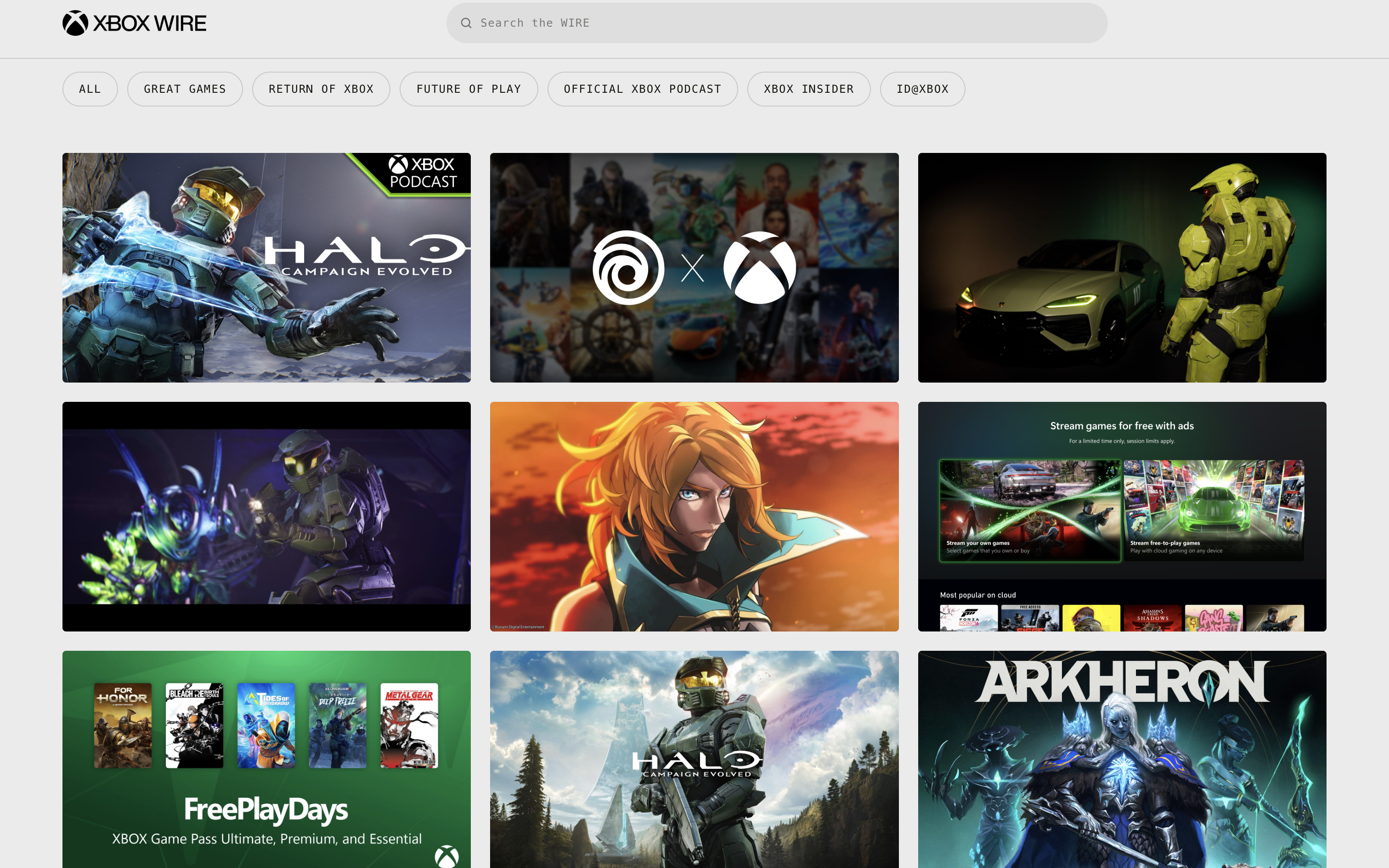Image resolution: width=1389 pixels, height=868 pixels.
Task: Click the Stream free-to-play games tile
Action: 1214,510
